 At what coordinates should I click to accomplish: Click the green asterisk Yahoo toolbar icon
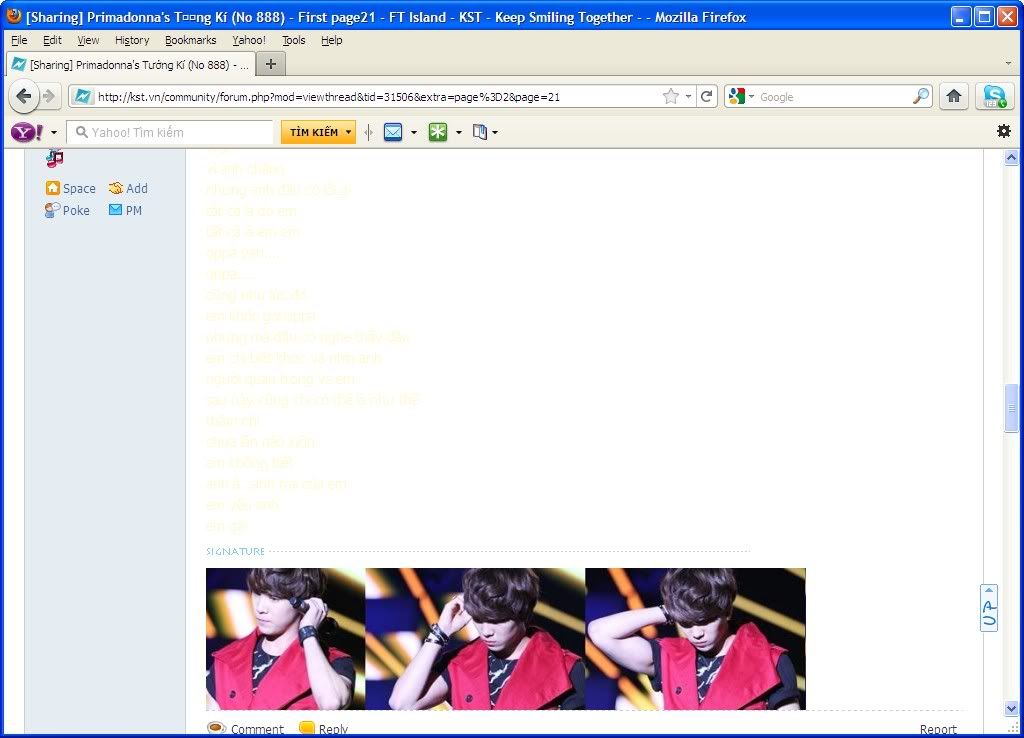438,133
